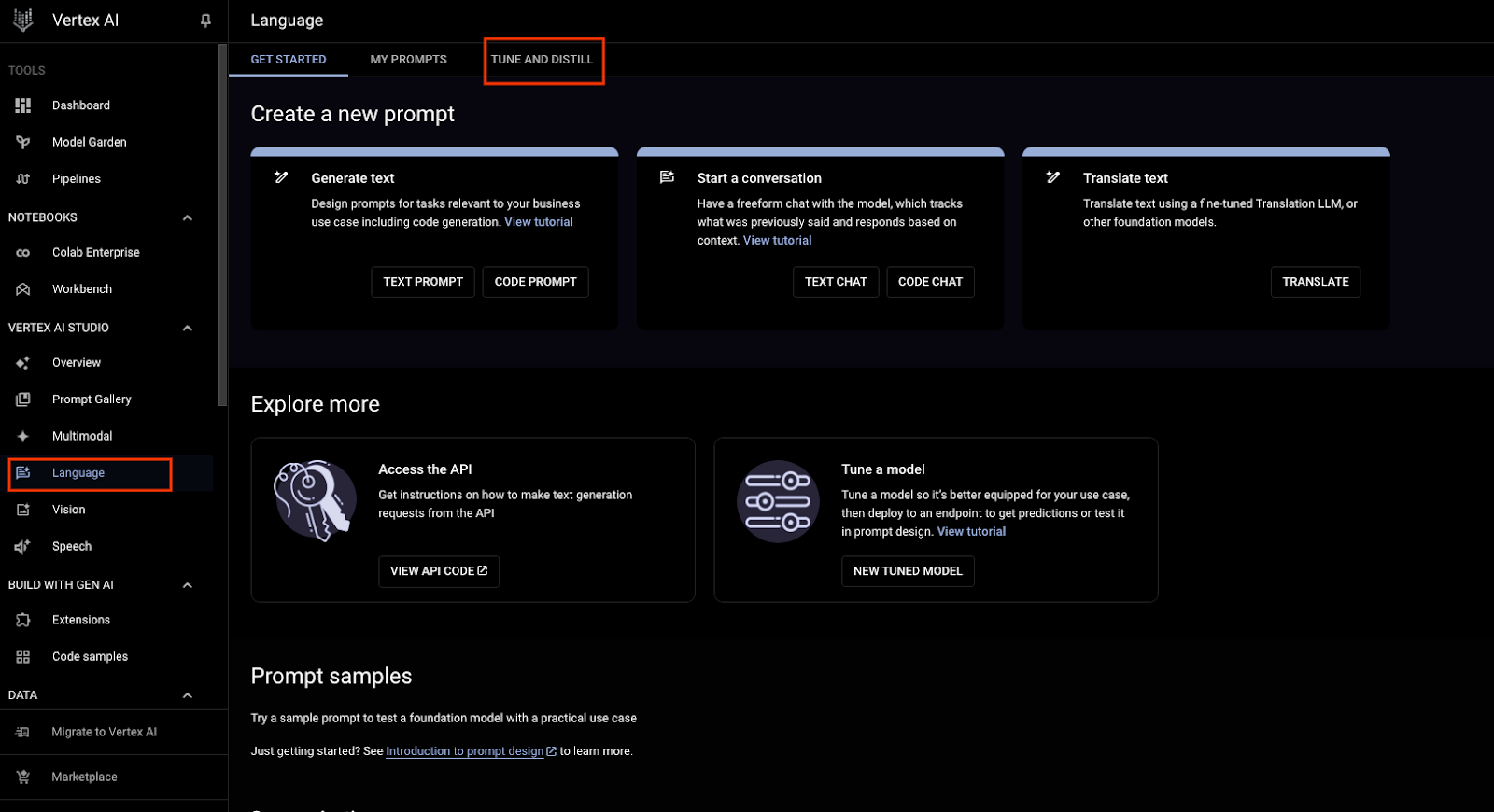Image resolution: width=1494 pixels, height=812 pixels.
Task: Click the Generate text card heading
Action: tap(353, 178)
